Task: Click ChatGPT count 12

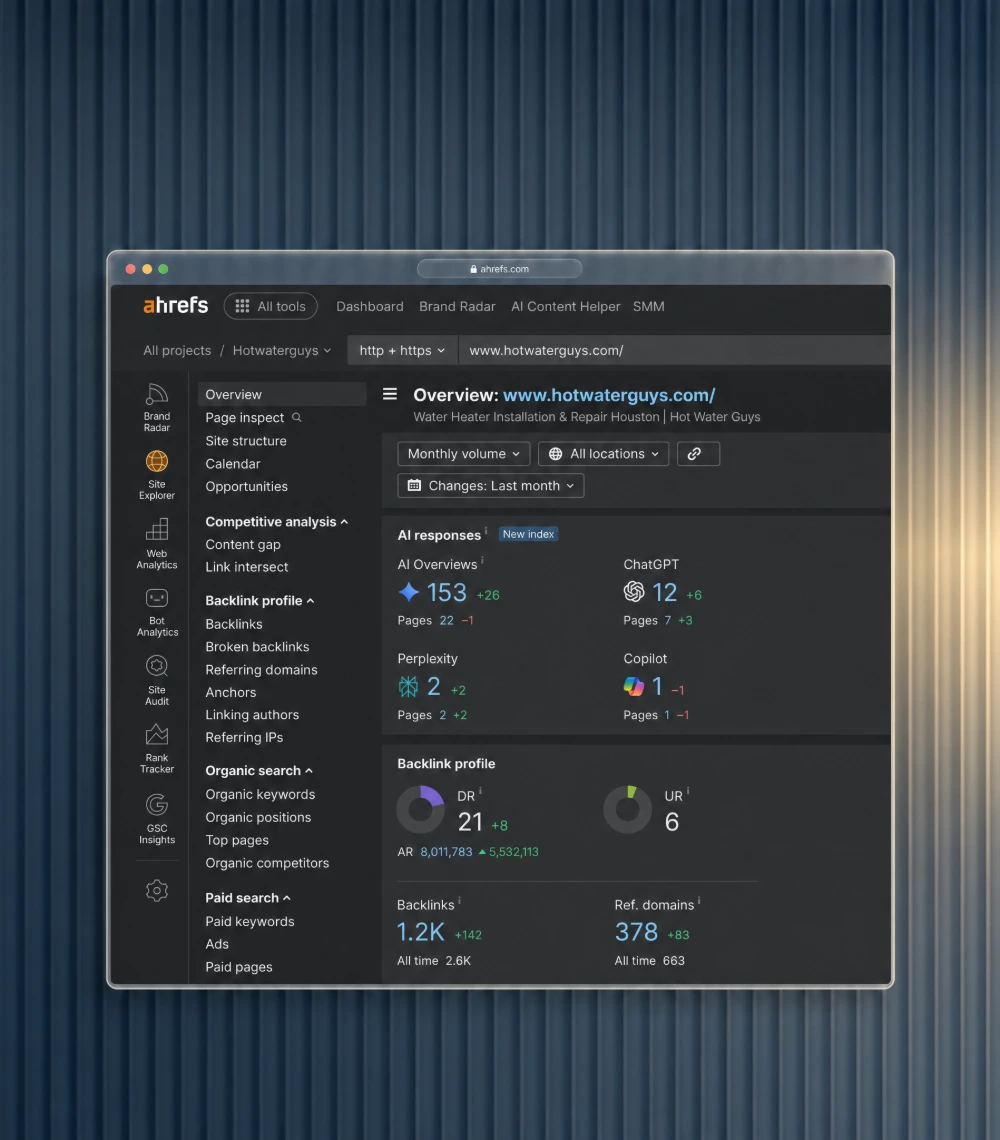Action: (x=665, y=593)
